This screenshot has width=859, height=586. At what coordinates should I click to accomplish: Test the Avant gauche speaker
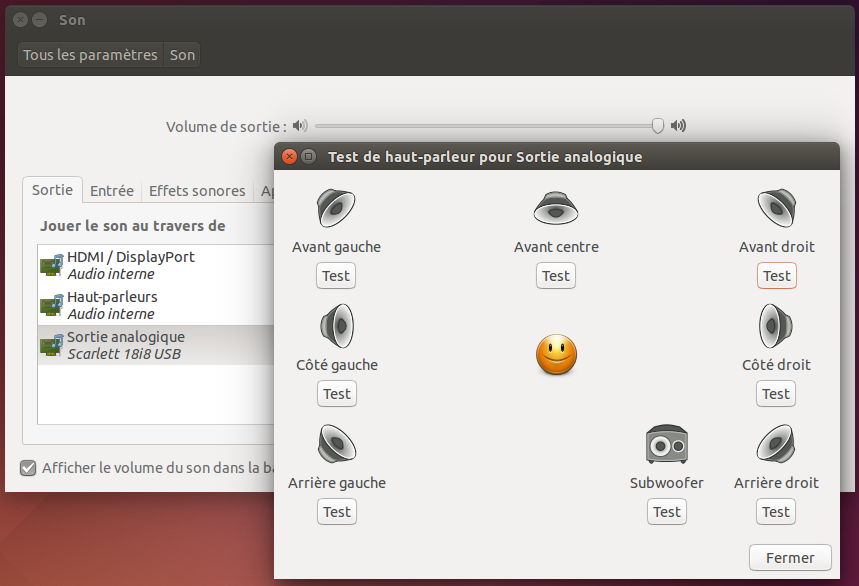point(336,275)
